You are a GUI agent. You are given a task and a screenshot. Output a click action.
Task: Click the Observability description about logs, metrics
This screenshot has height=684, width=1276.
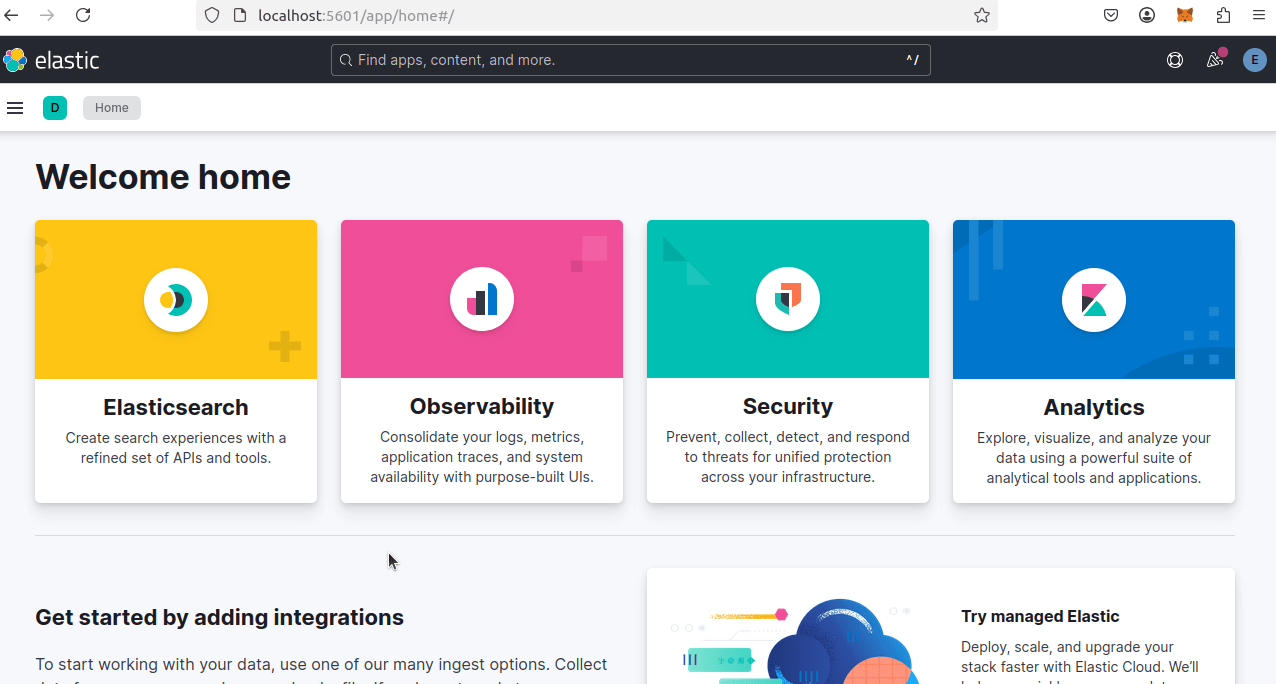[482, 457]
